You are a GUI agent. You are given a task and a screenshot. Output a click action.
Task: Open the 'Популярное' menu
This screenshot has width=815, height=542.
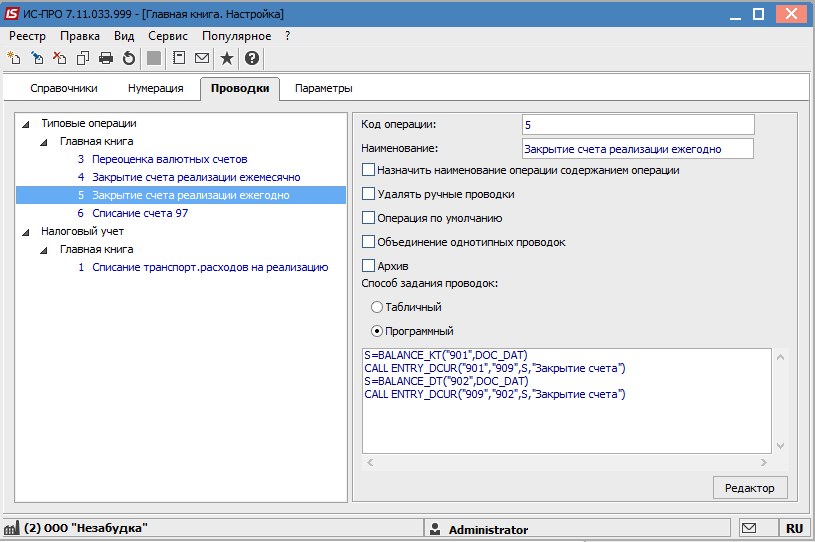click(x=236, y=36)
